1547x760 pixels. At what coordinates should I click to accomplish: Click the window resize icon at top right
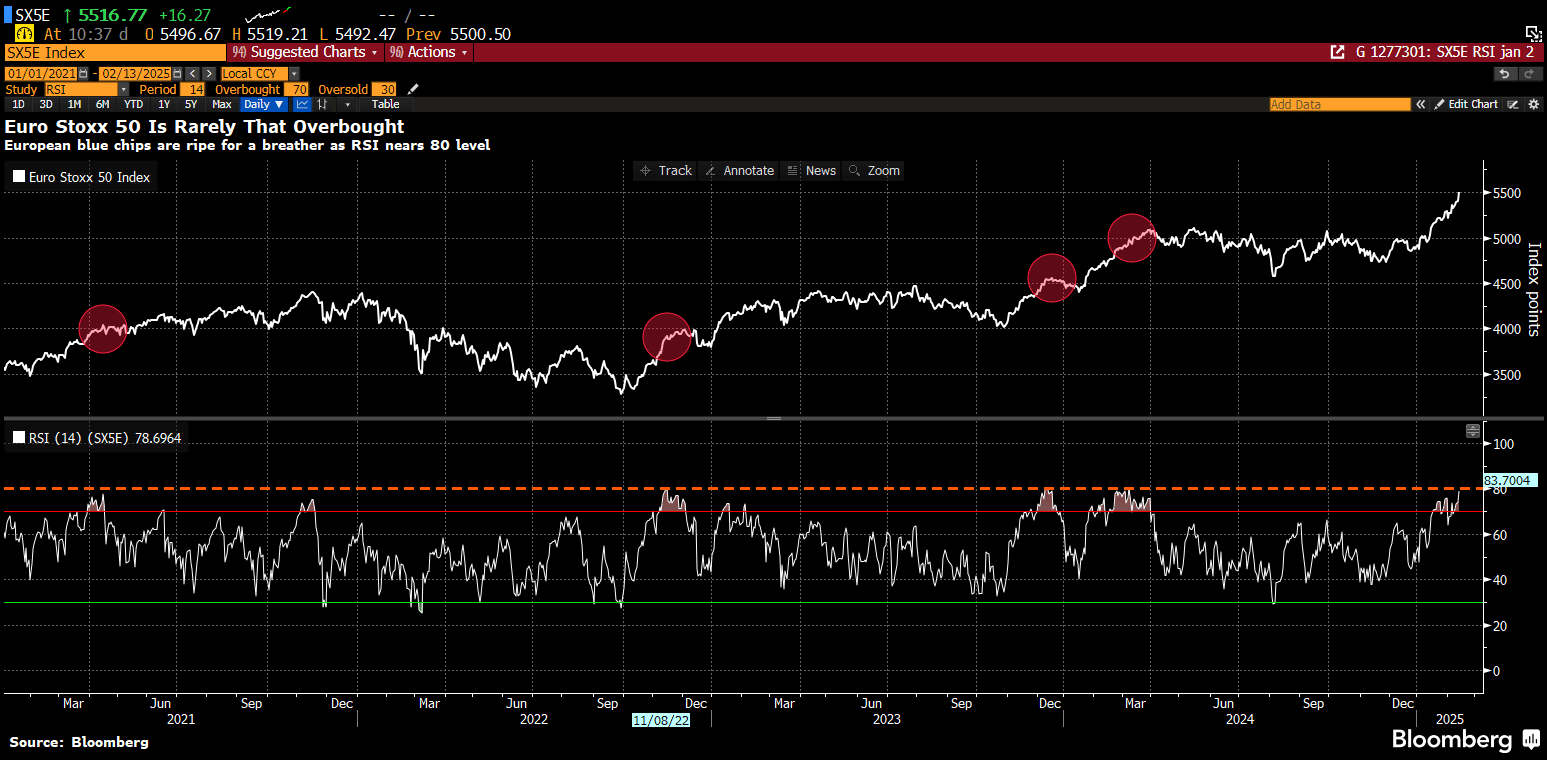tap(1534, 34)
